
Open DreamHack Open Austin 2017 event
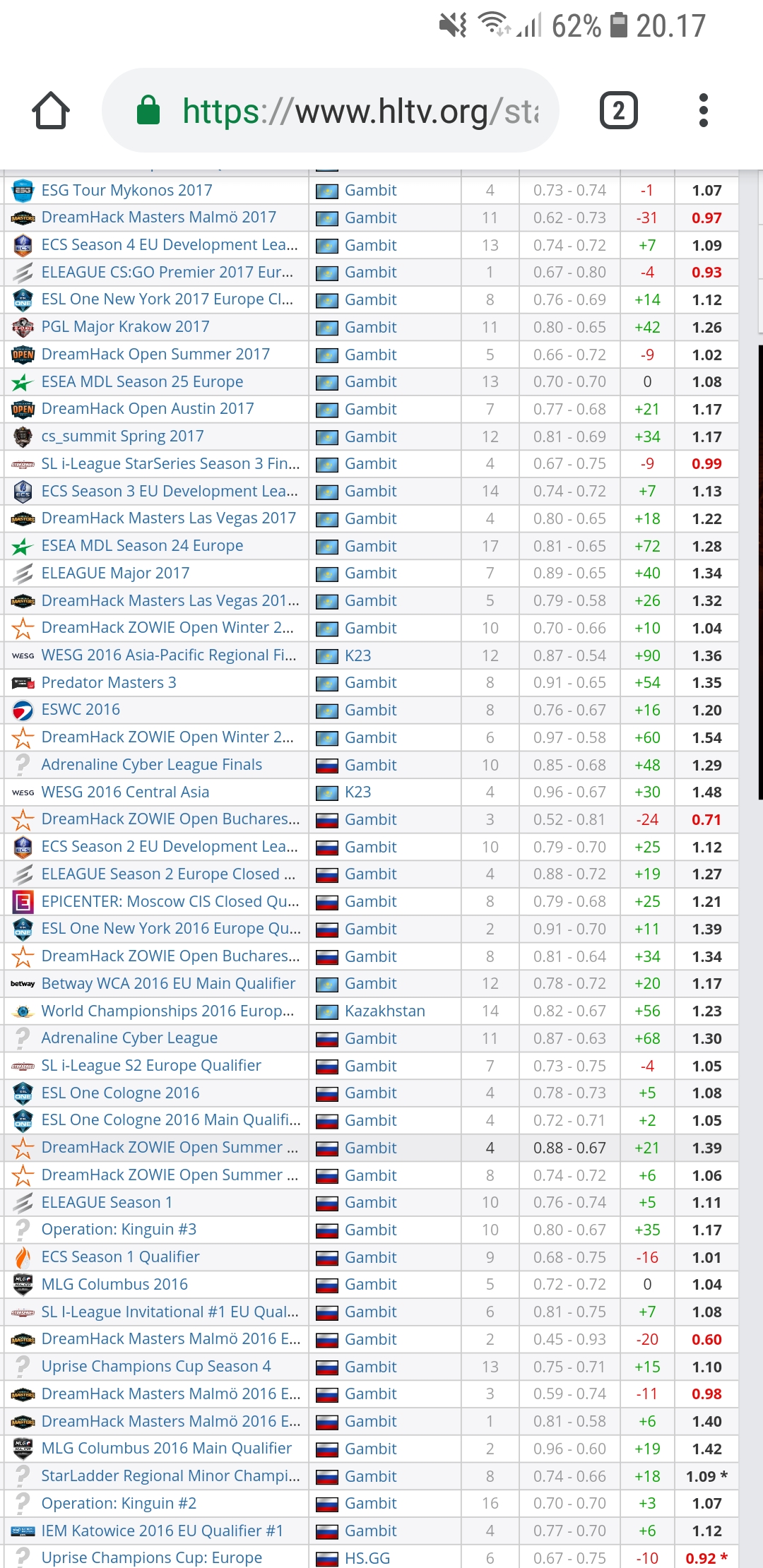148,408
